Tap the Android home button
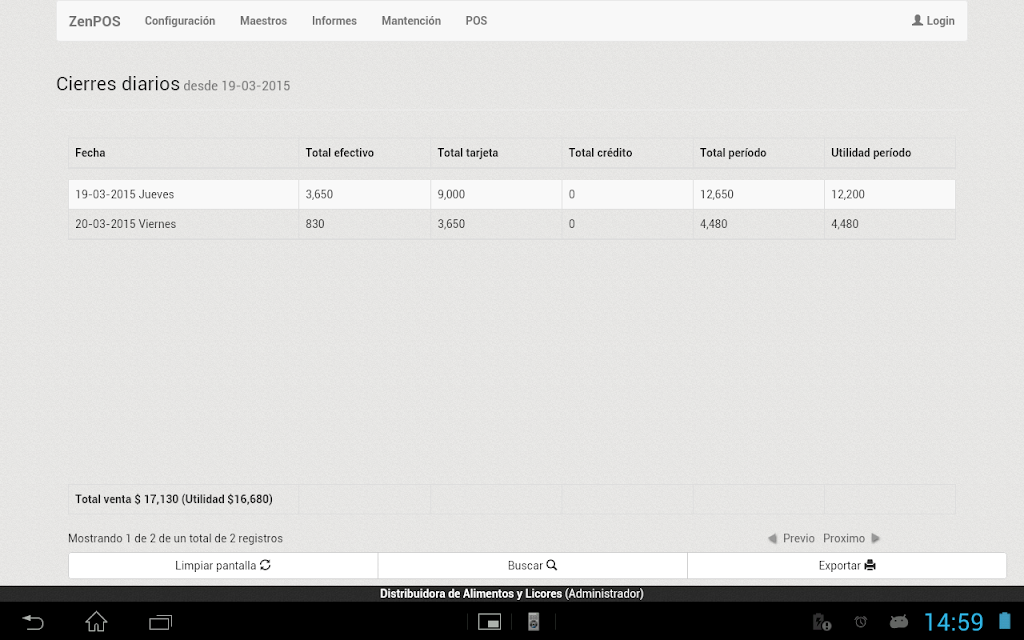This screenshot has height=640, width=1024. (96, 622)
